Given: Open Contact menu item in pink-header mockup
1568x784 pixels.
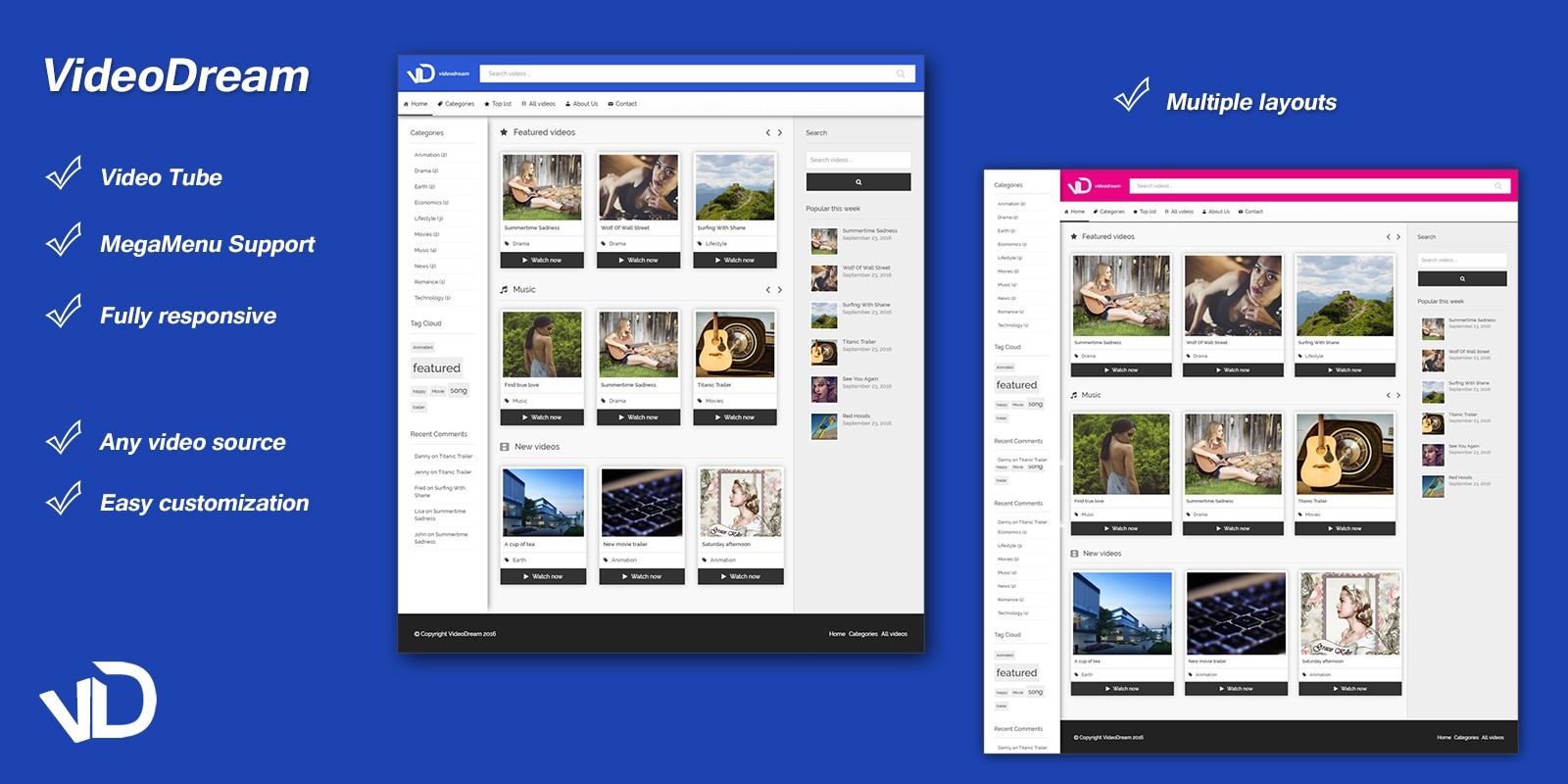Looking at the screenshot, I should click(x=1250, y=212).
